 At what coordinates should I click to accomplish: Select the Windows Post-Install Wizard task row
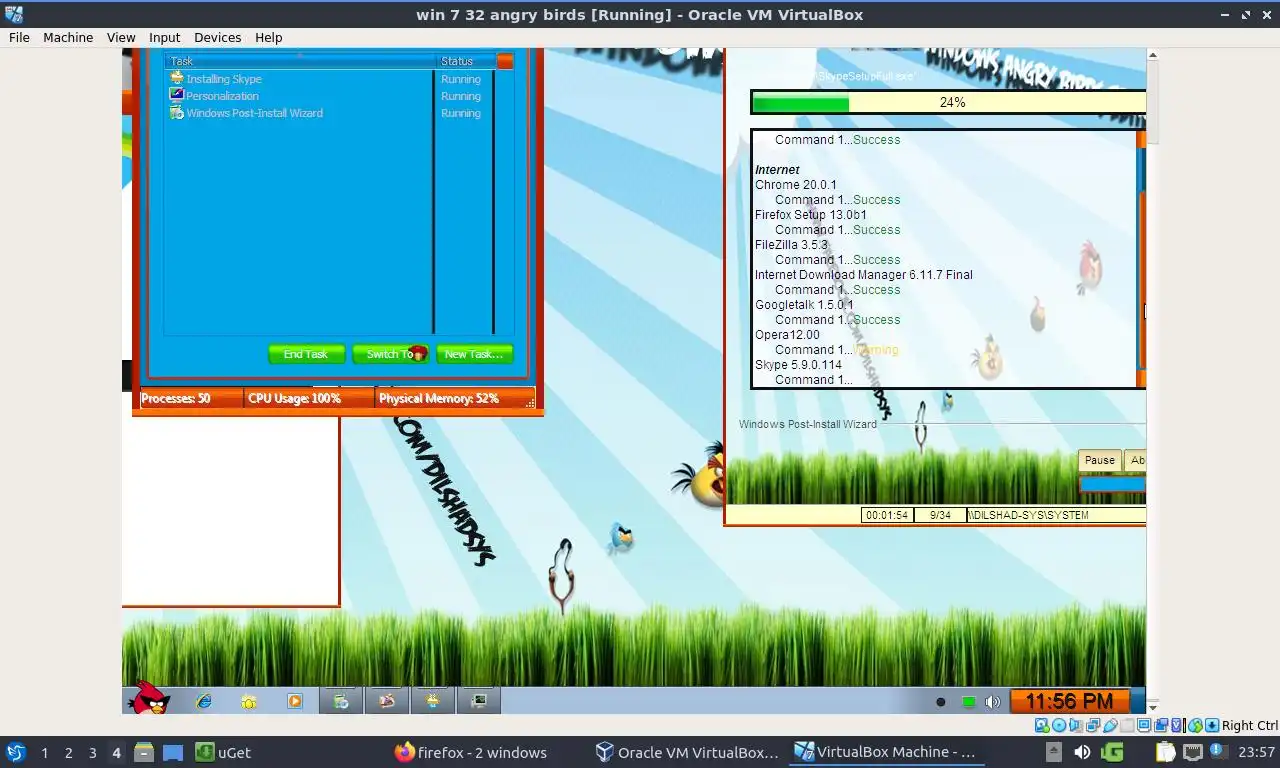330,113
